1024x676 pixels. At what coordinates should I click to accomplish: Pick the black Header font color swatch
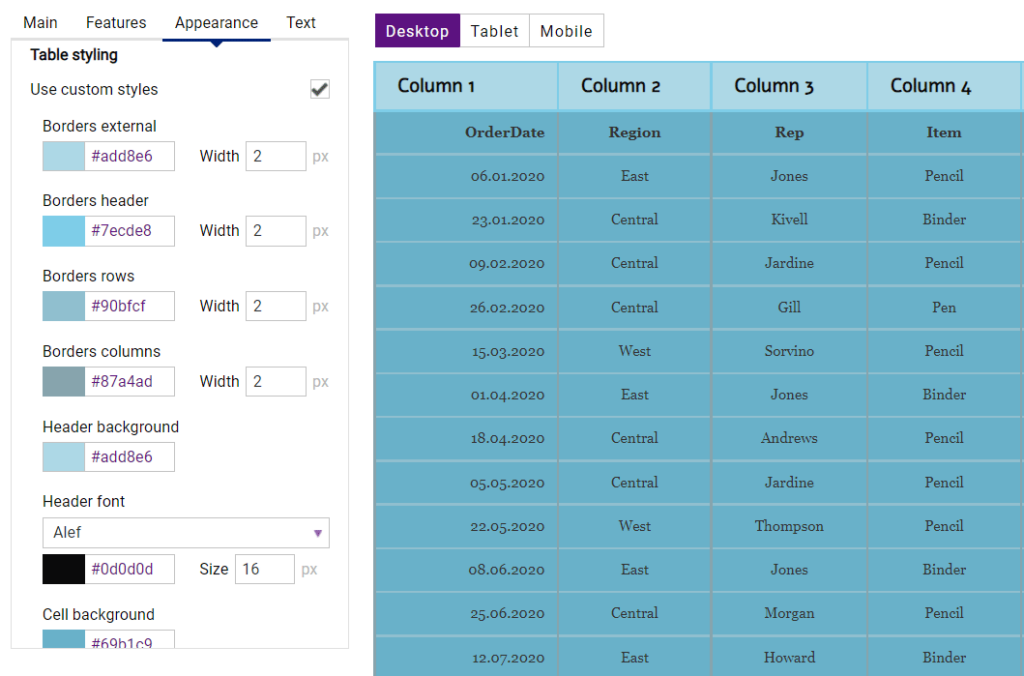coord(63,569)
